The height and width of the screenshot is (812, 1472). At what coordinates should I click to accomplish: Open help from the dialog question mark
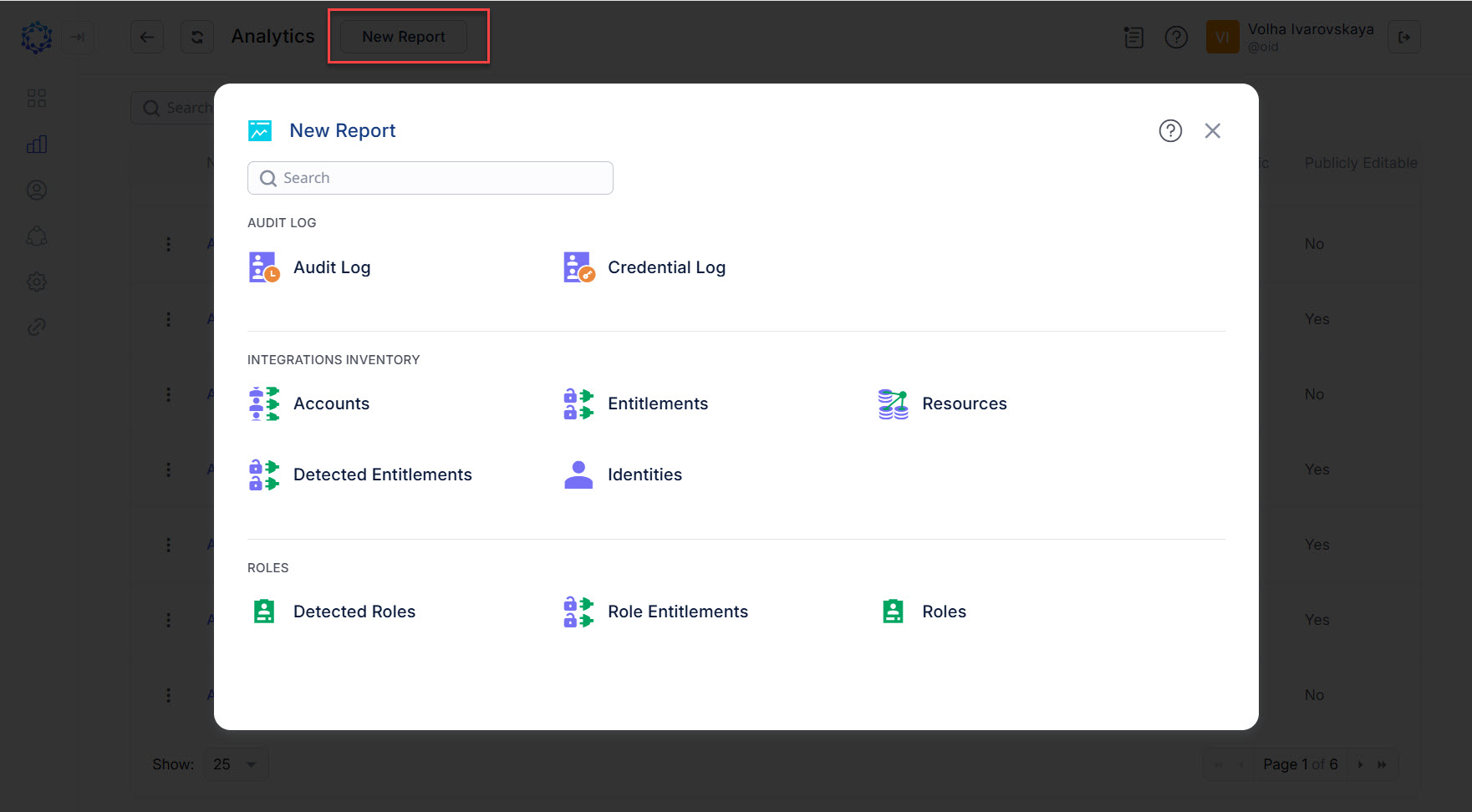(1170, 130)
